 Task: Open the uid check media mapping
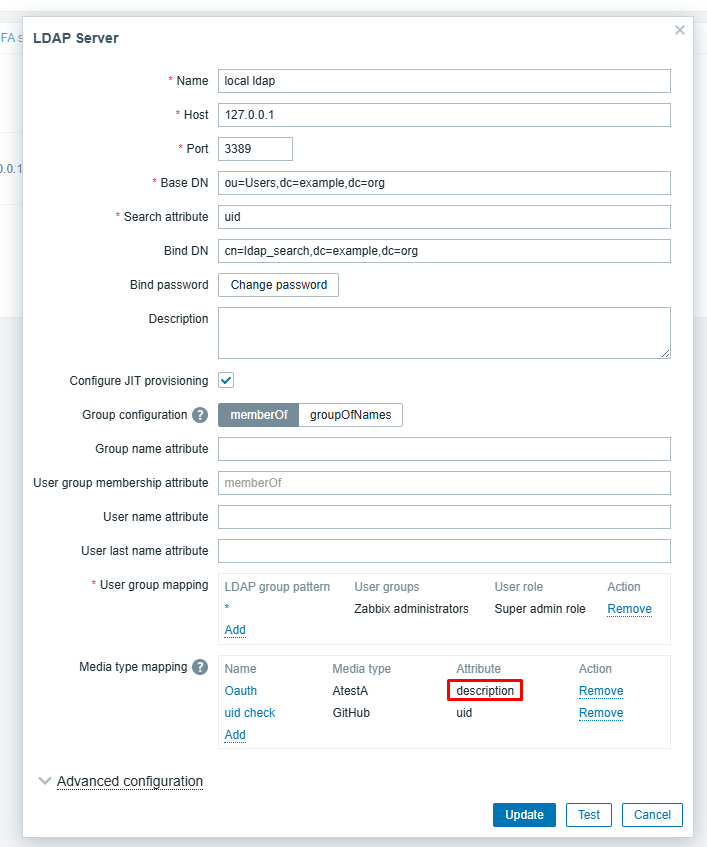click(250, 713)
